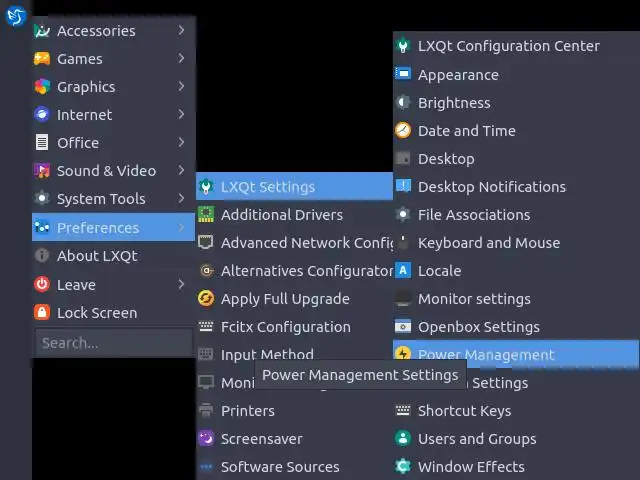Open File Associations entry
The width and height of the screenshot is (640, 480).
tap(516, 215)
